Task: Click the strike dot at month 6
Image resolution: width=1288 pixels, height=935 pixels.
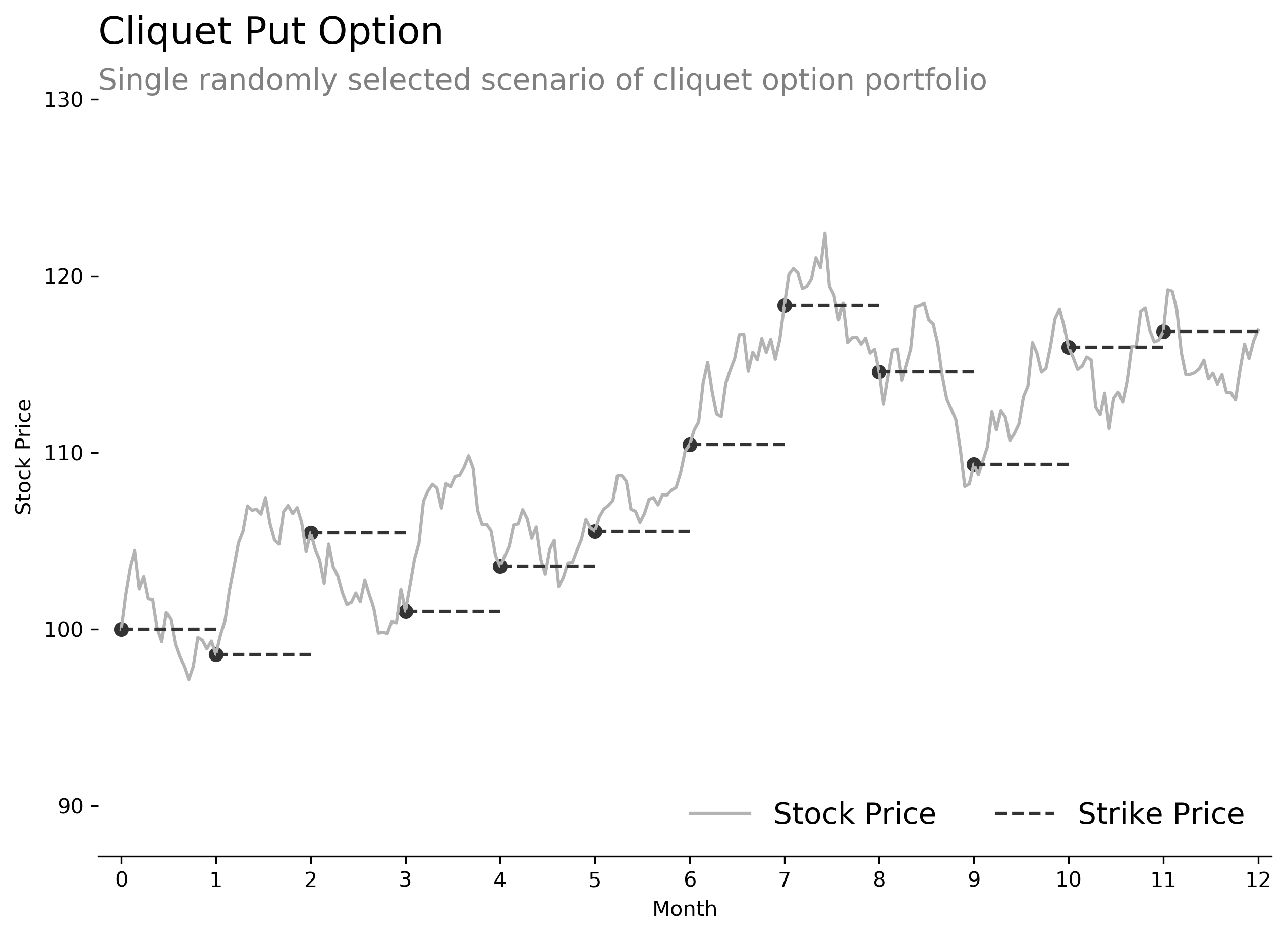Action: tap(690, 444)
